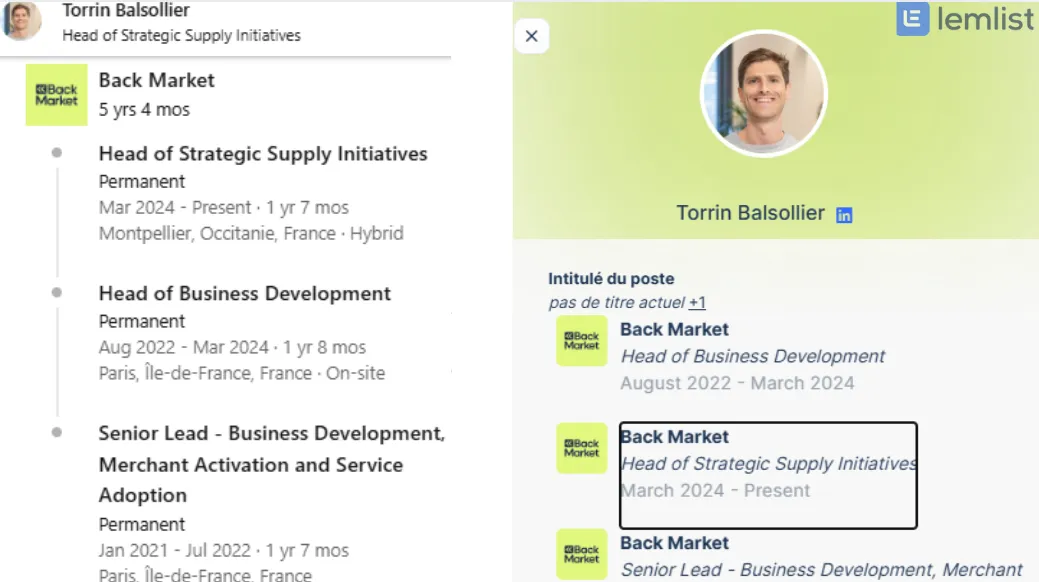Select LinkedIn role Head of Strategic Supply Initiatives

(263, 154)
